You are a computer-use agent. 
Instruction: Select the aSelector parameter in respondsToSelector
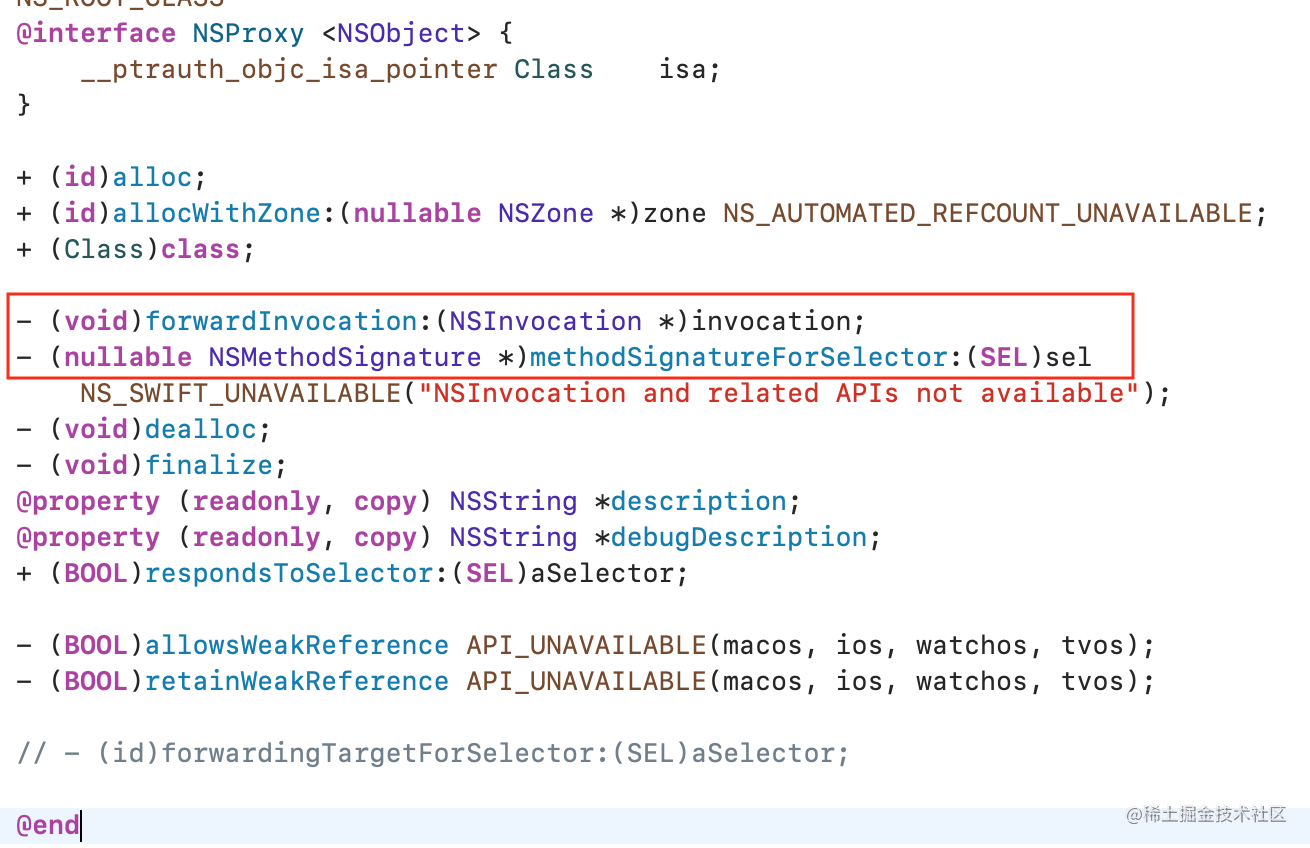602,573
